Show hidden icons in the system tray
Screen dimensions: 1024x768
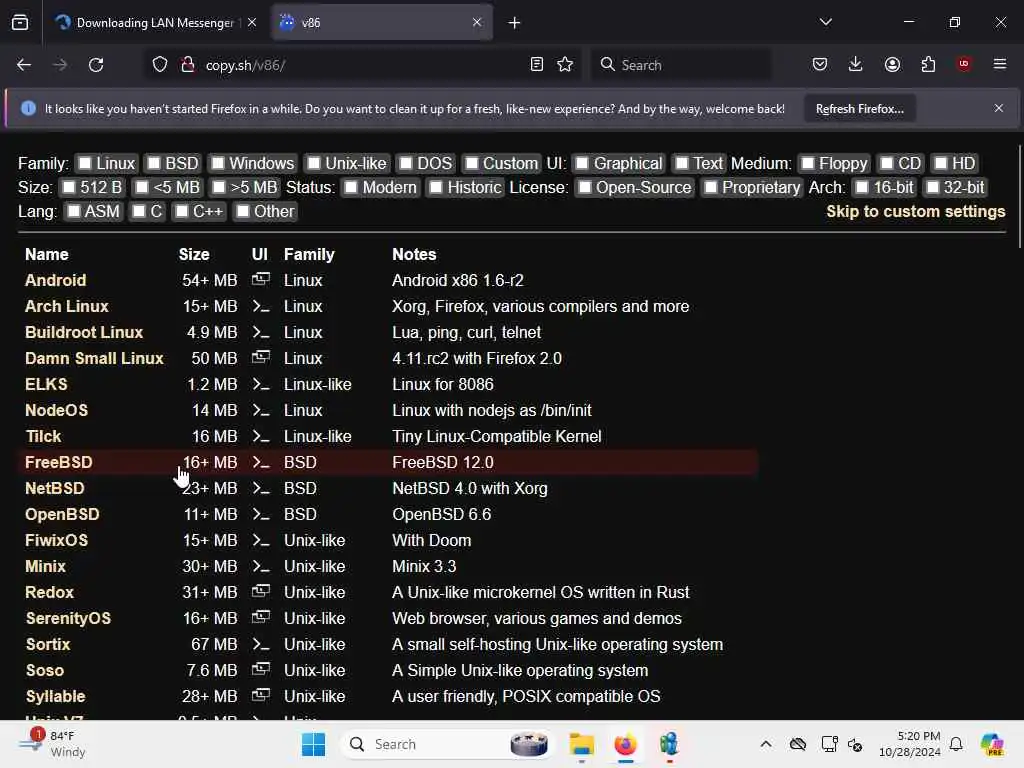tap(766, 744)
